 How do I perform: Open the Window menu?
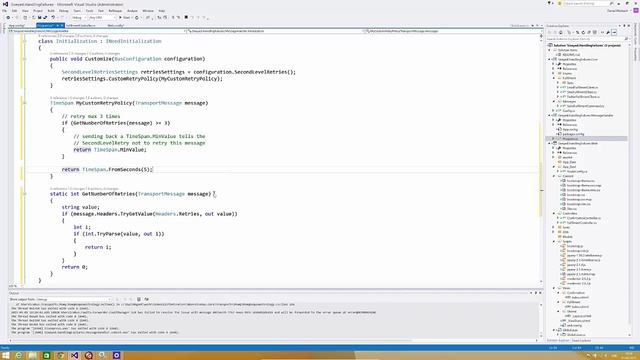148,11
